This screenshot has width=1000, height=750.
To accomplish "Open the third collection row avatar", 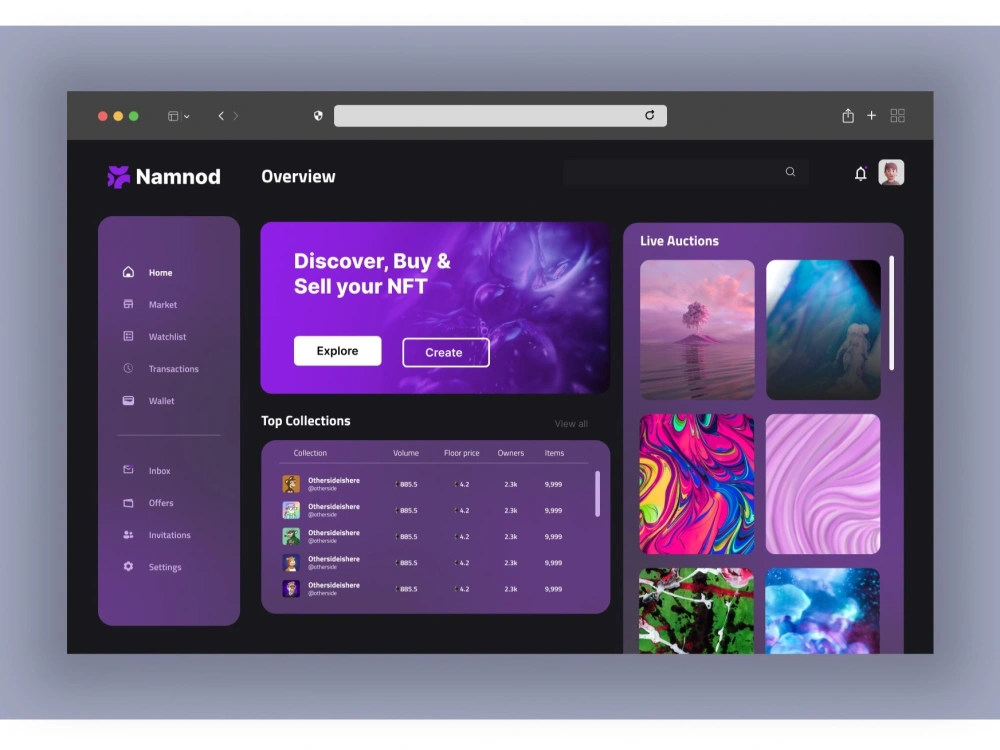I will 291,536.
